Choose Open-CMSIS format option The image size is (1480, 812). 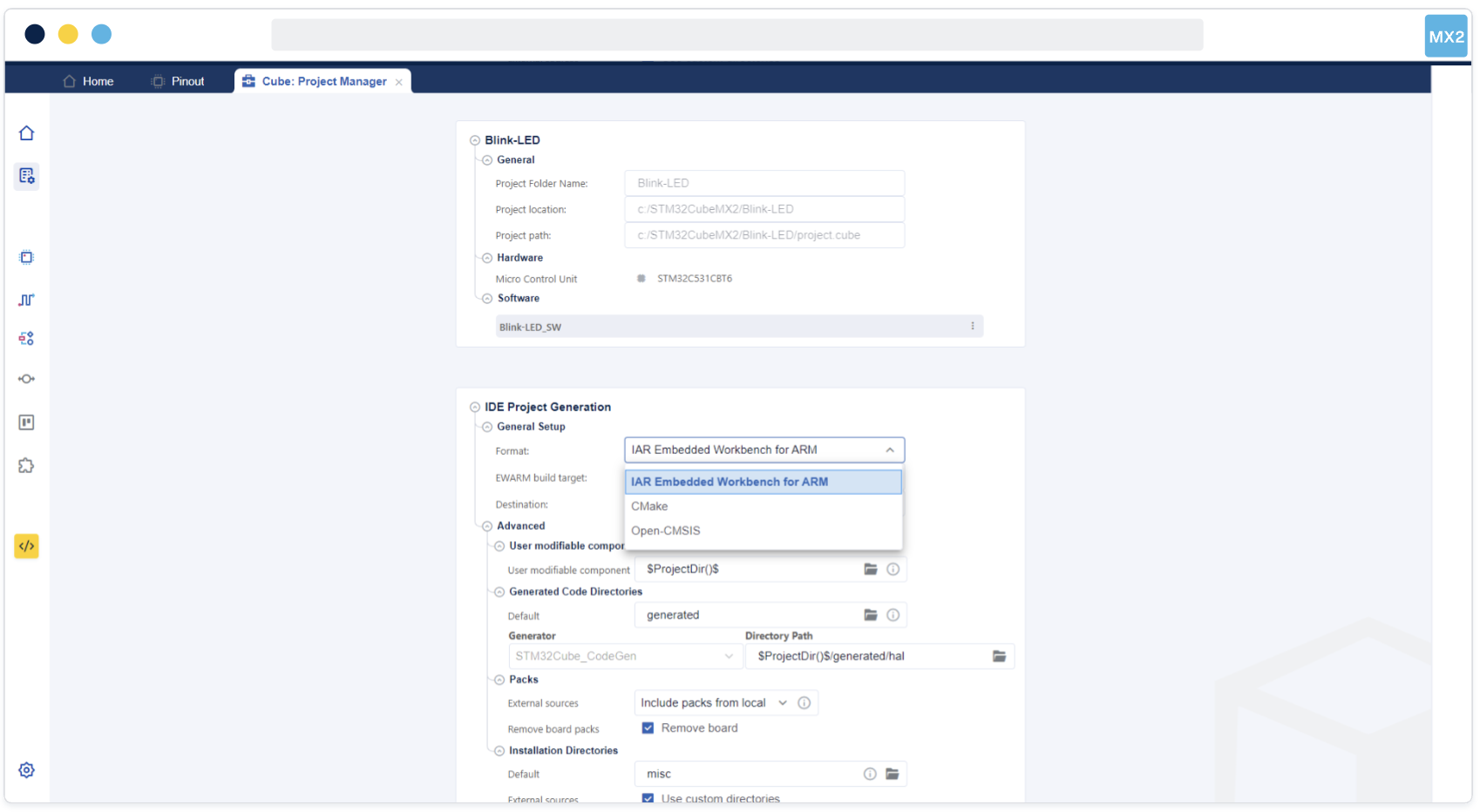point(665,531)
